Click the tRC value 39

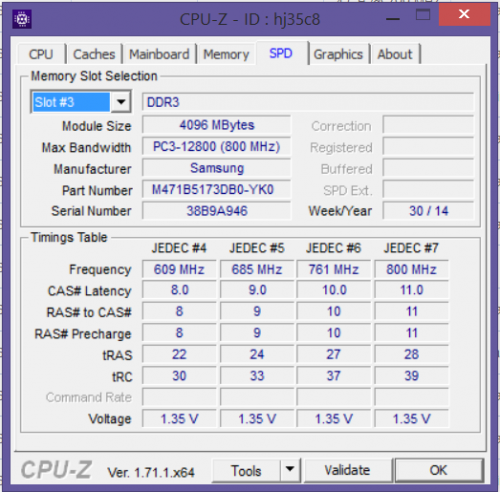coord(411,376)
